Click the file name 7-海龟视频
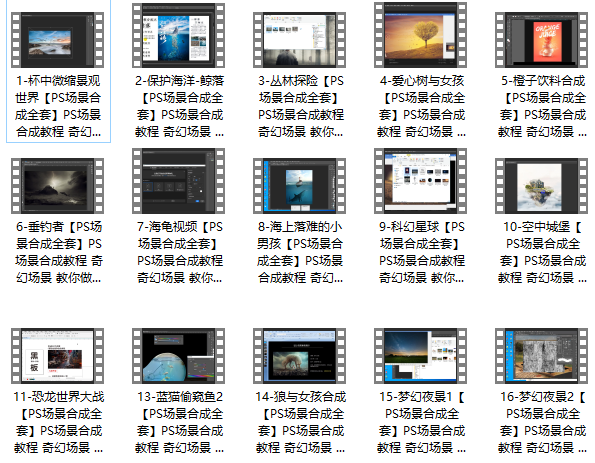595x463 pixels. pos(179,252)
